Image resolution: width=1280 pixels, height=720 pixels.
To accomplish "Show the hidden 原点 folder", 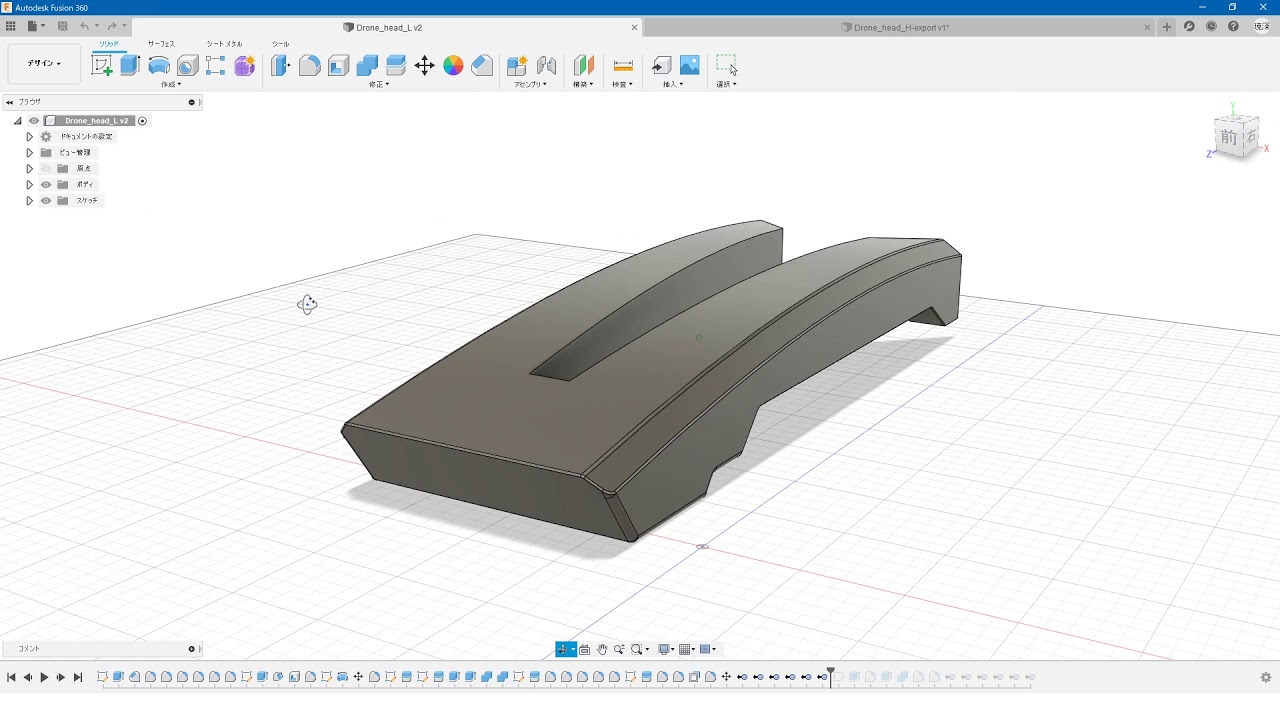I will pyautogui.click(x=46, y=169).
